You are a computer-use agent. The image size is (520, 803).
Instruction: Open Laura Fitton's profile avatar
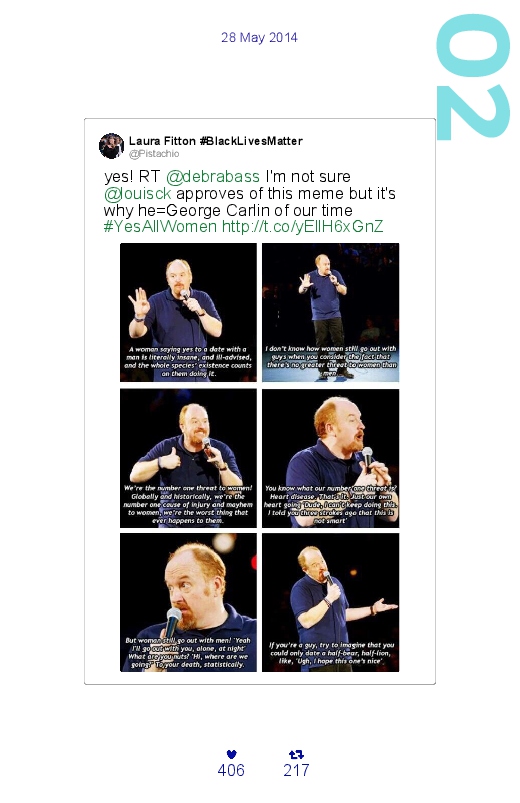click(x=111, y=146)
